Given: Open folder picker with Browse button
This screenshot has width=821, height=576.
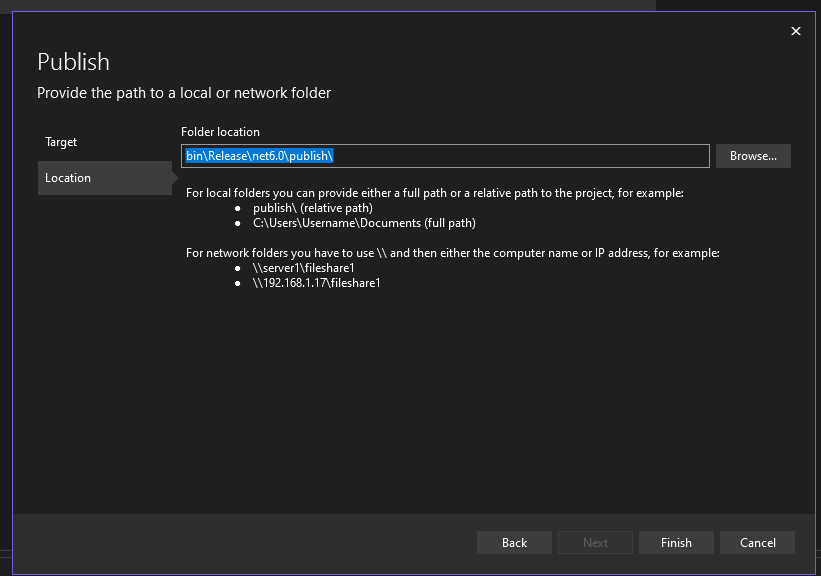Looking at the screenshot, I should coord(753,156).
